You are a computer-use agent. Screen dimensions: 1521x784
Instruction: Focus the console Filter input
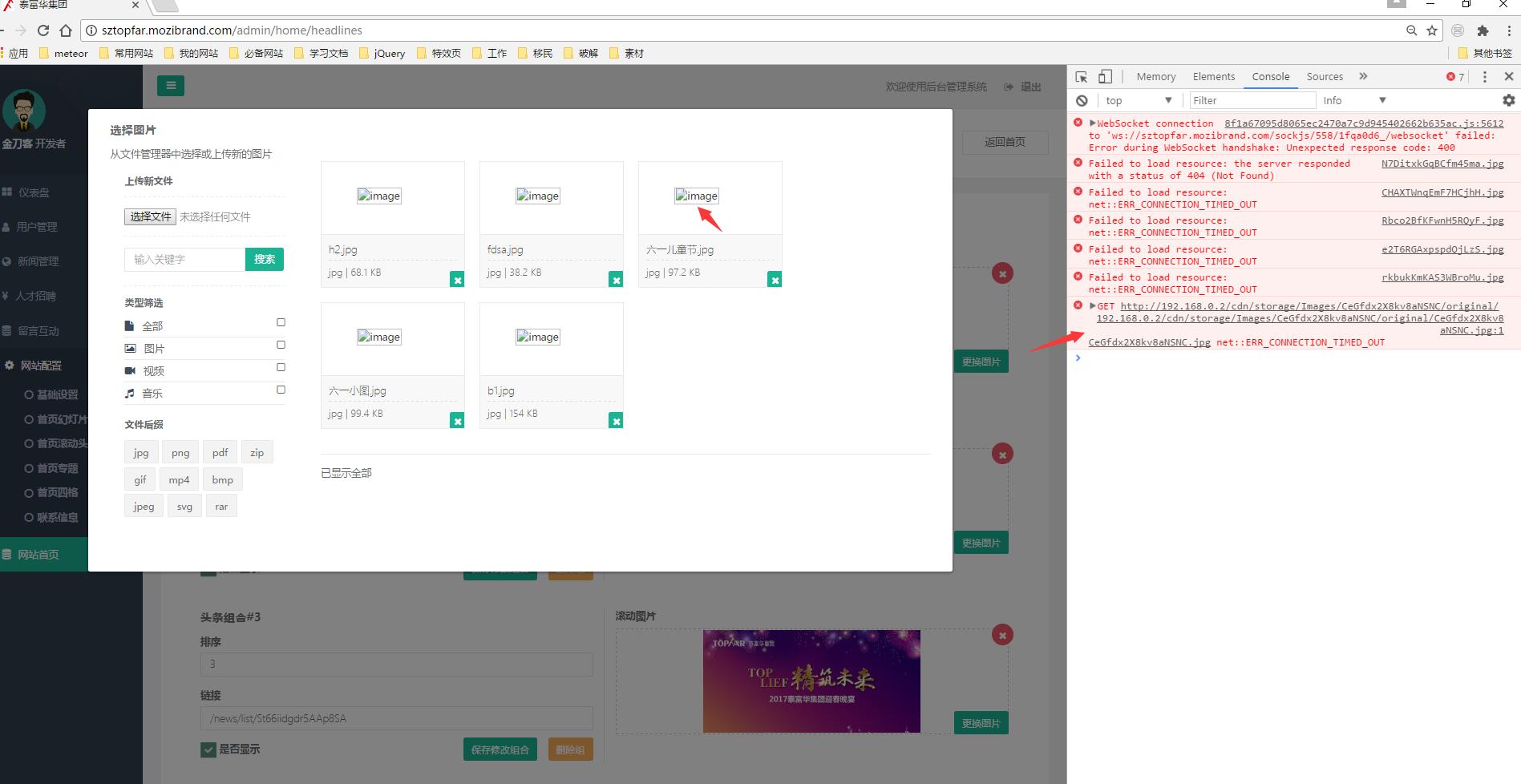tap(1252, 100)
